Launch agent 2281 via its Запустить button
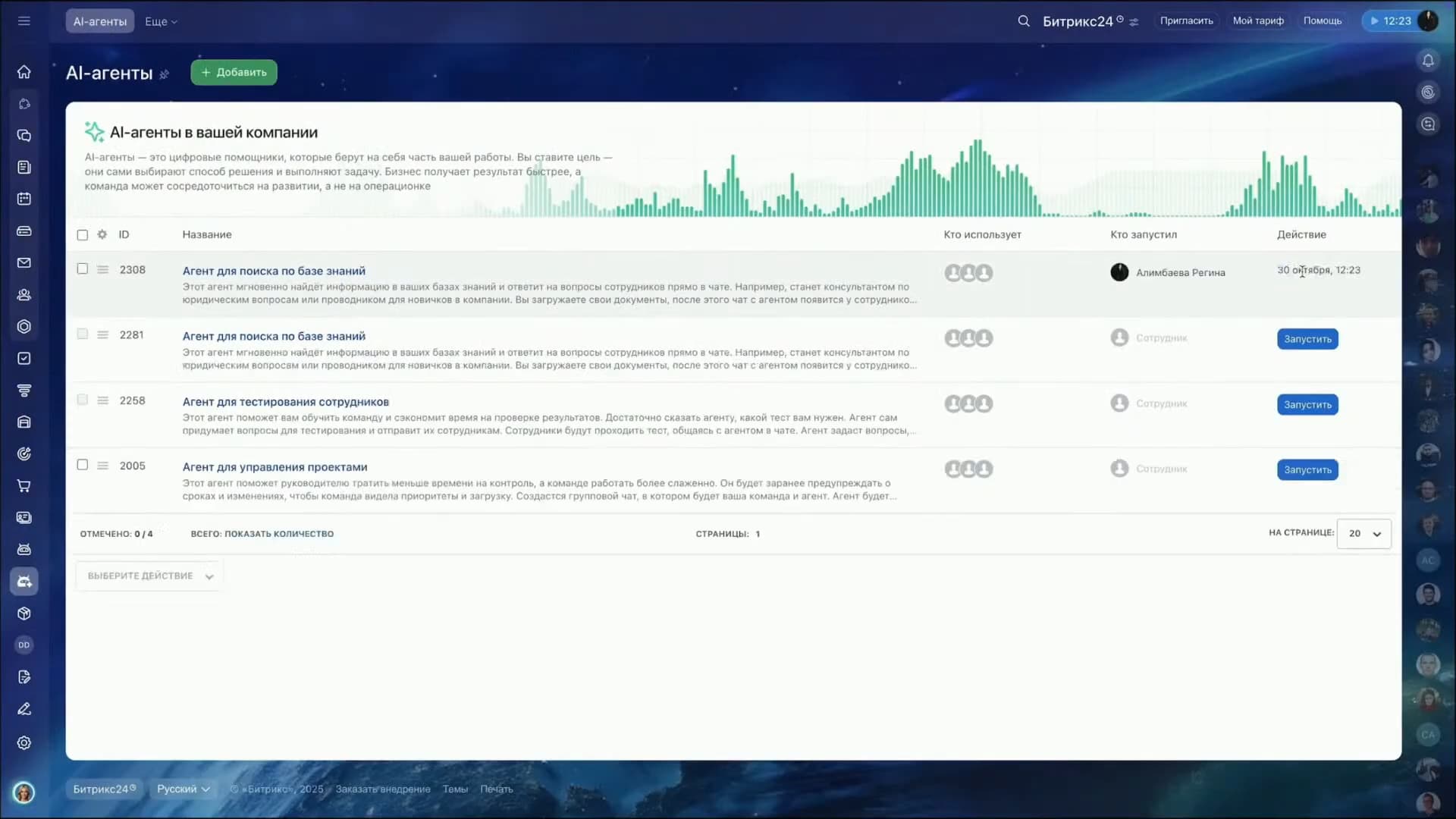Screen dimensions: 1456x819 pyautogui.click(x=1307, y=339)
